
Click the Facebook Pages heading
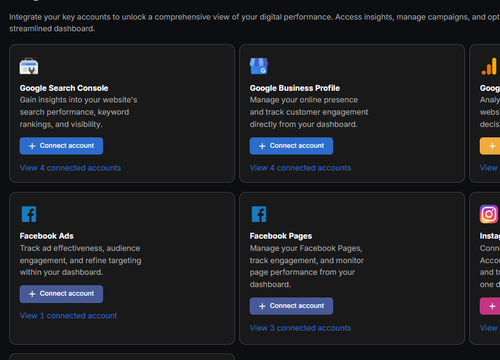tap(281, 236)
